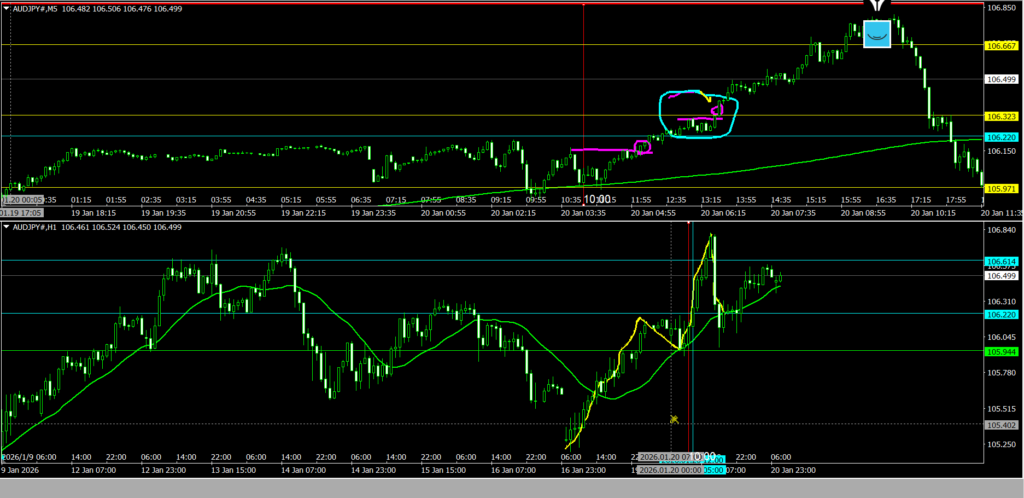Click the 106.499 current price on H1 axis
Viewport: 1024px width, 498px height.
click(1001, 275)
